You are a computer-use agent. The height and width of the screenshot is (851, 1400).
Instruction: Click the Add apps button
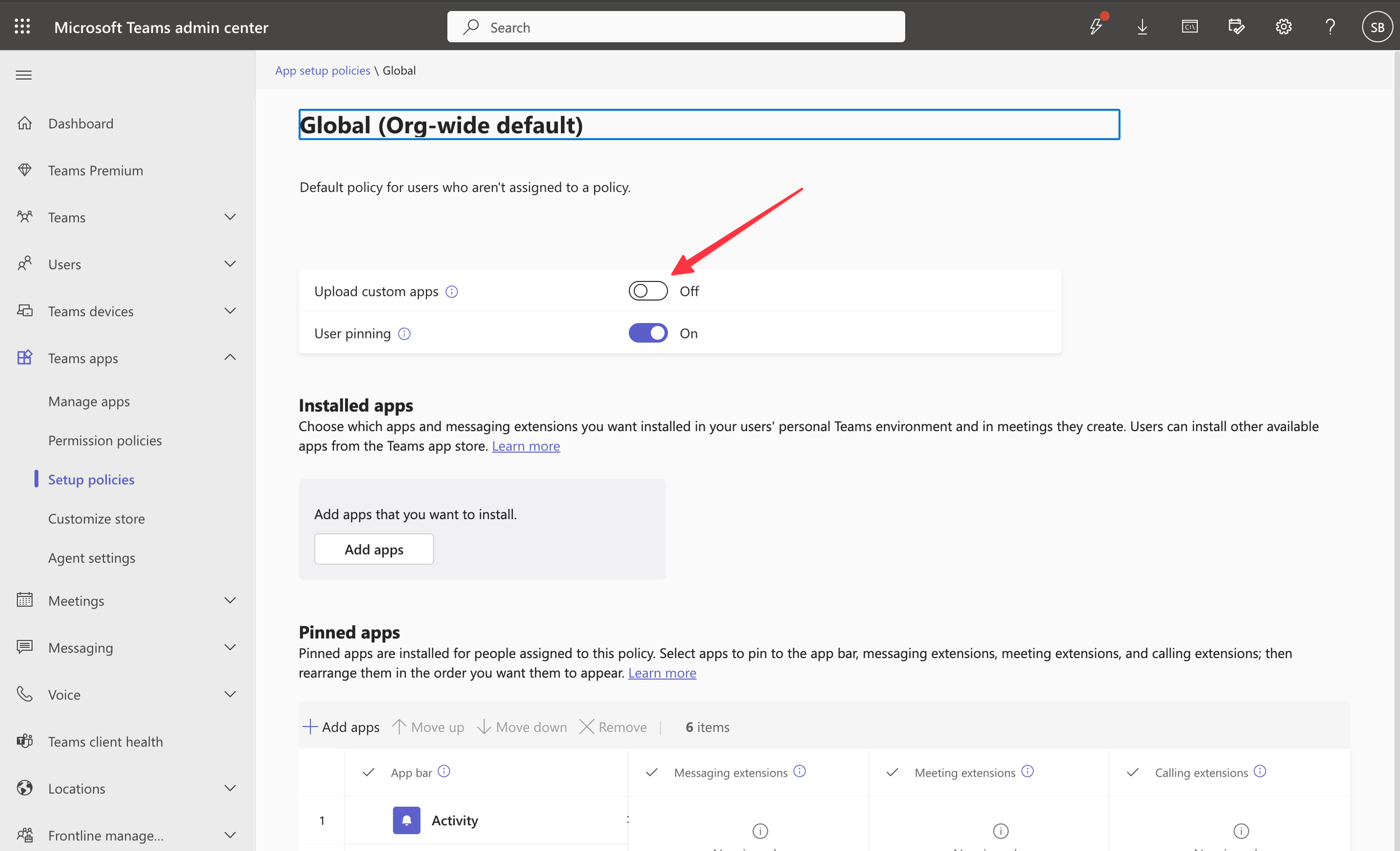coord(374,549)
